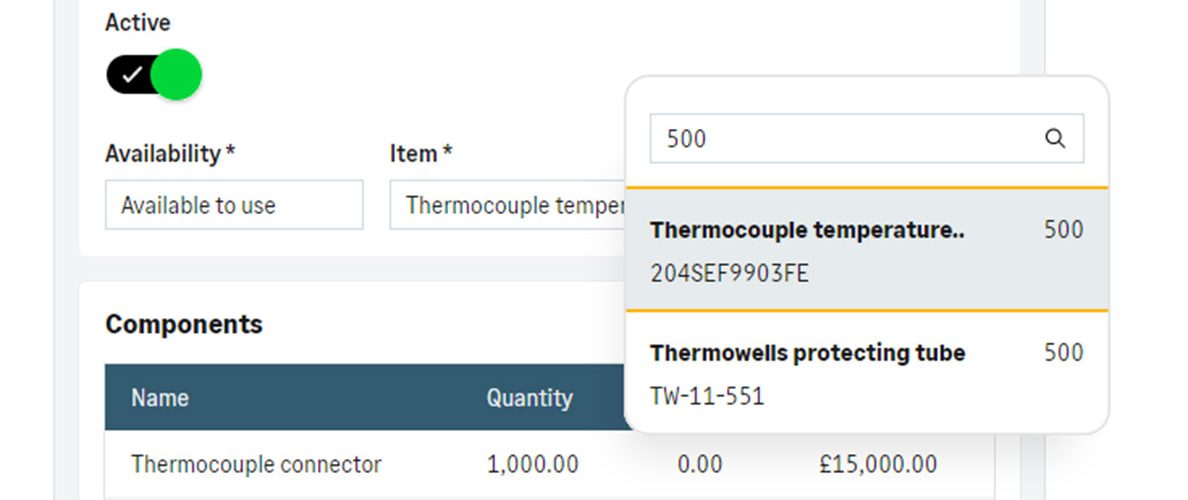Click the Active field label
The image size is (1188, 500).
pyautogui.click(x=138, y=23)
